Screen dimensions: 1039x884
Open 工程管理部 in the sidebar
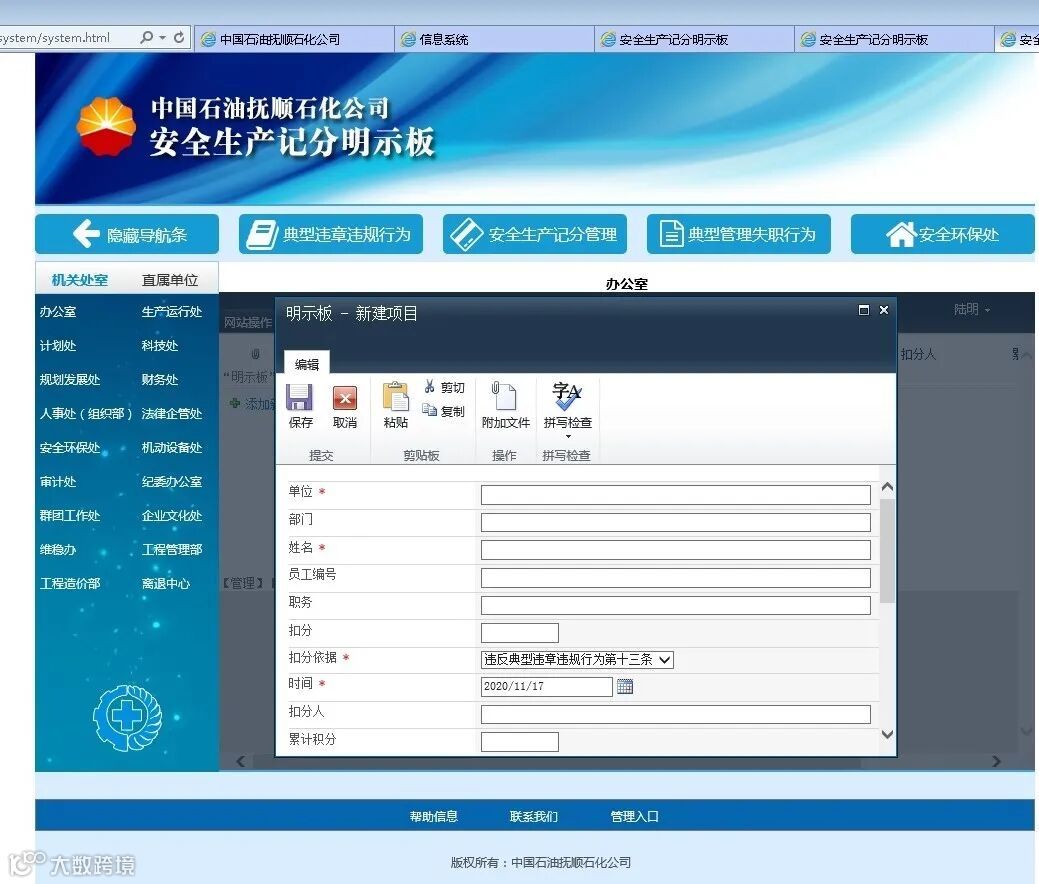click(172, 549)
